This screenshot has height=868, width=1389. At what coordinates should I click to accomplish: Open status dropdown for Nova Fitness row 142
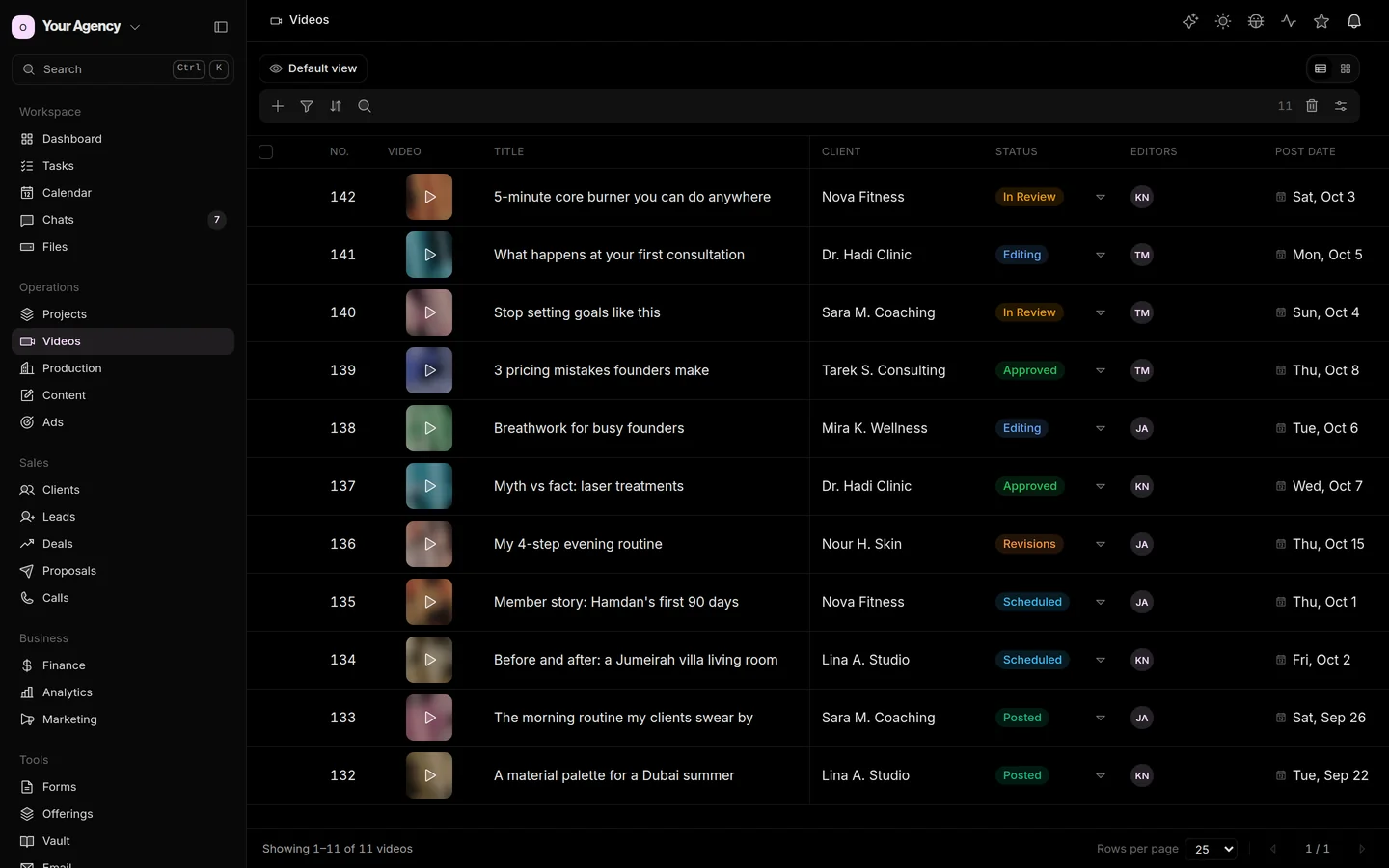pyautogui.click(x=1101, y=197)
